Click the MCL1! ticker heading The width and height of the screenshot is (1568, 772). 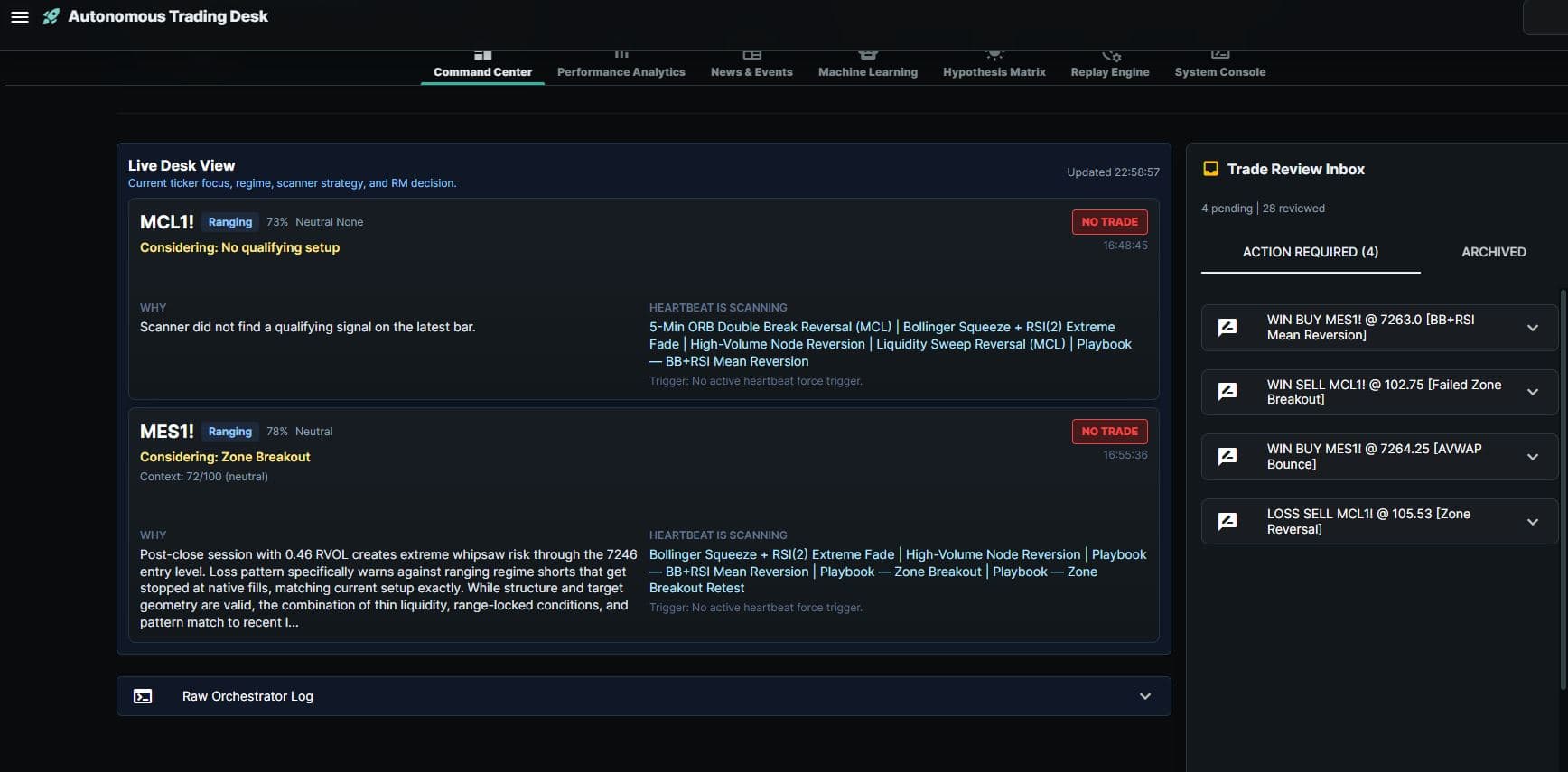coord(167,222)
